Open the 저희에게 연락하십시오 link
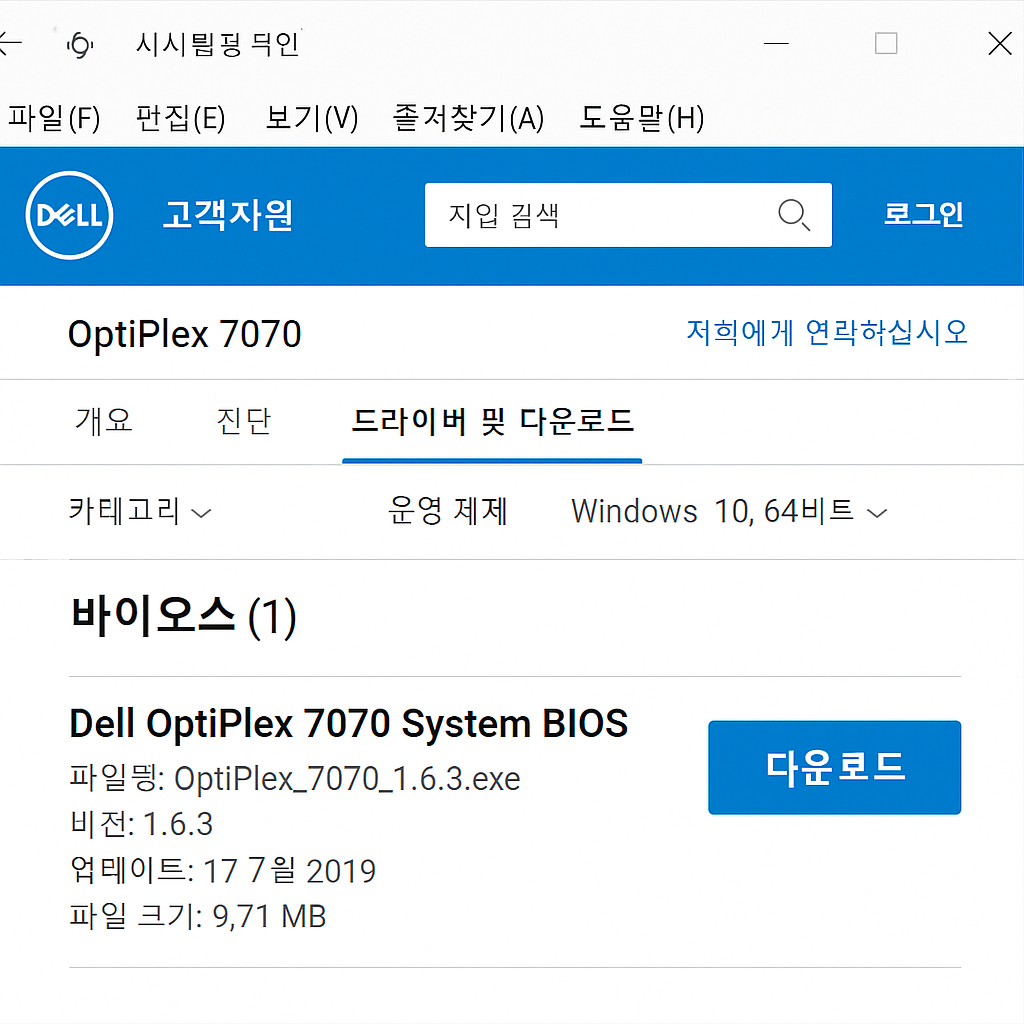This screenshot has height=1024, width=1024. pyautogui.click(x=827, y=332)
